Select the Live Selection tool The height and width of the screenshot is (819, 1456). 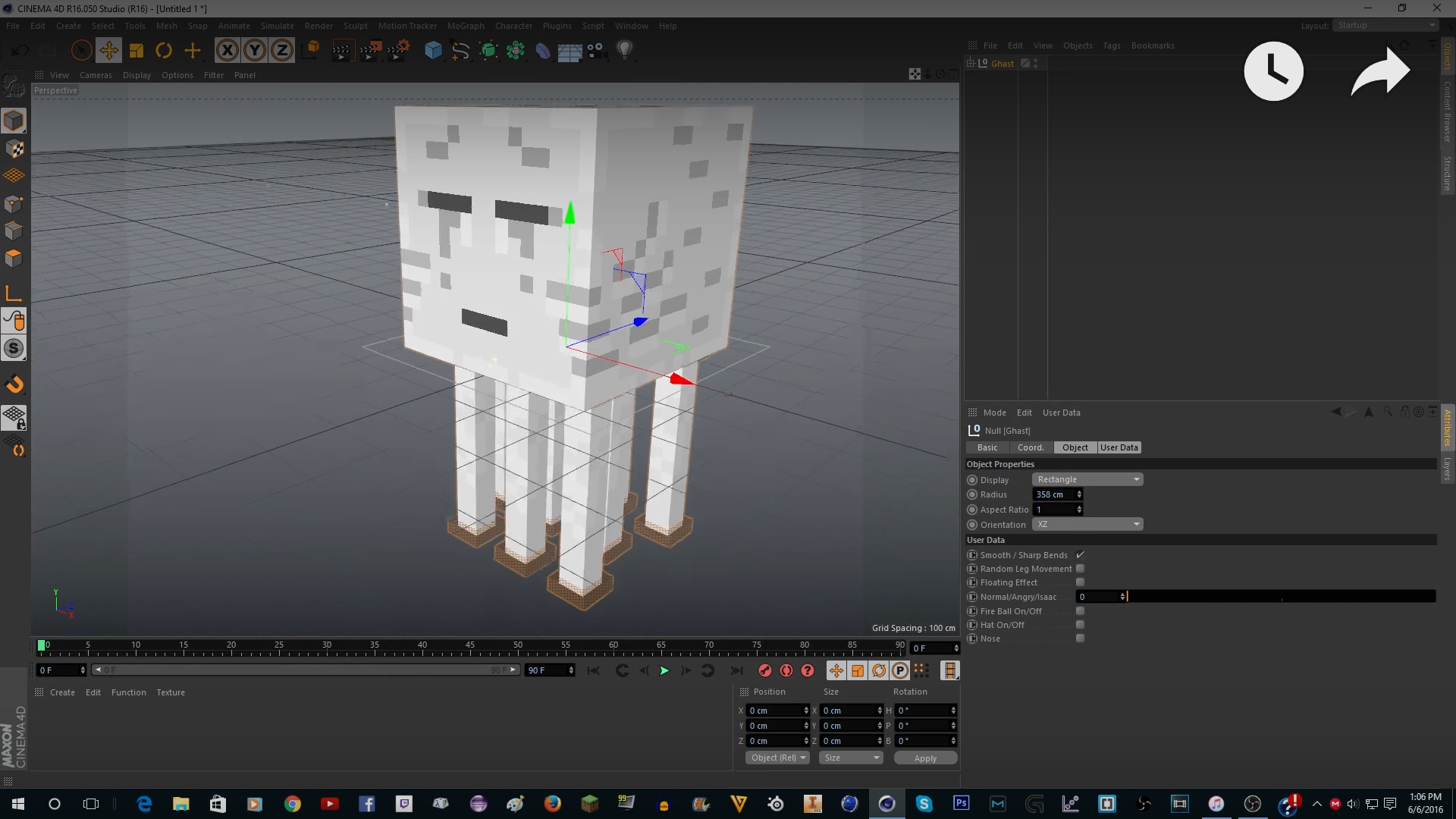click(x=81, y=51)
